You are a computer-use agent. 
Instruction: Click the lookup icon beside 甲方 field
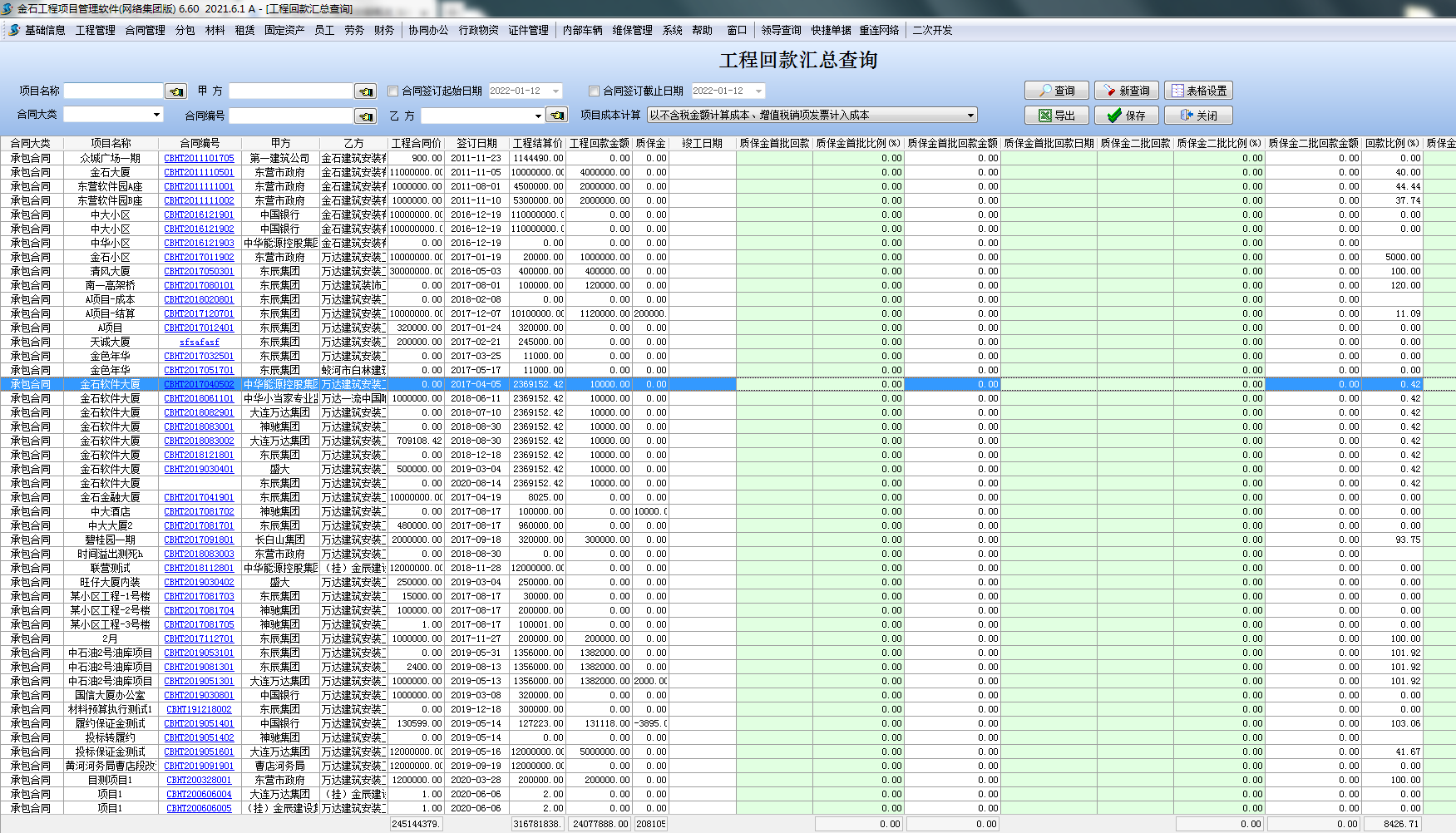click(365, 91)
